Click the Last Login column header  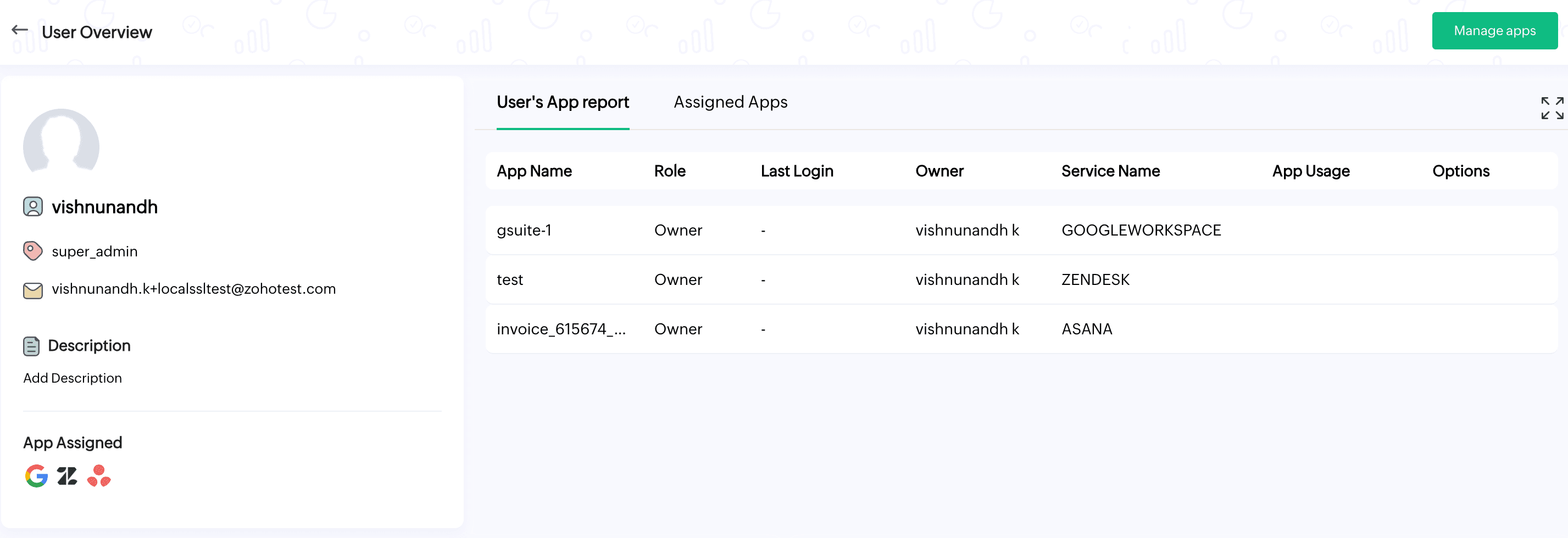[796, 171]
